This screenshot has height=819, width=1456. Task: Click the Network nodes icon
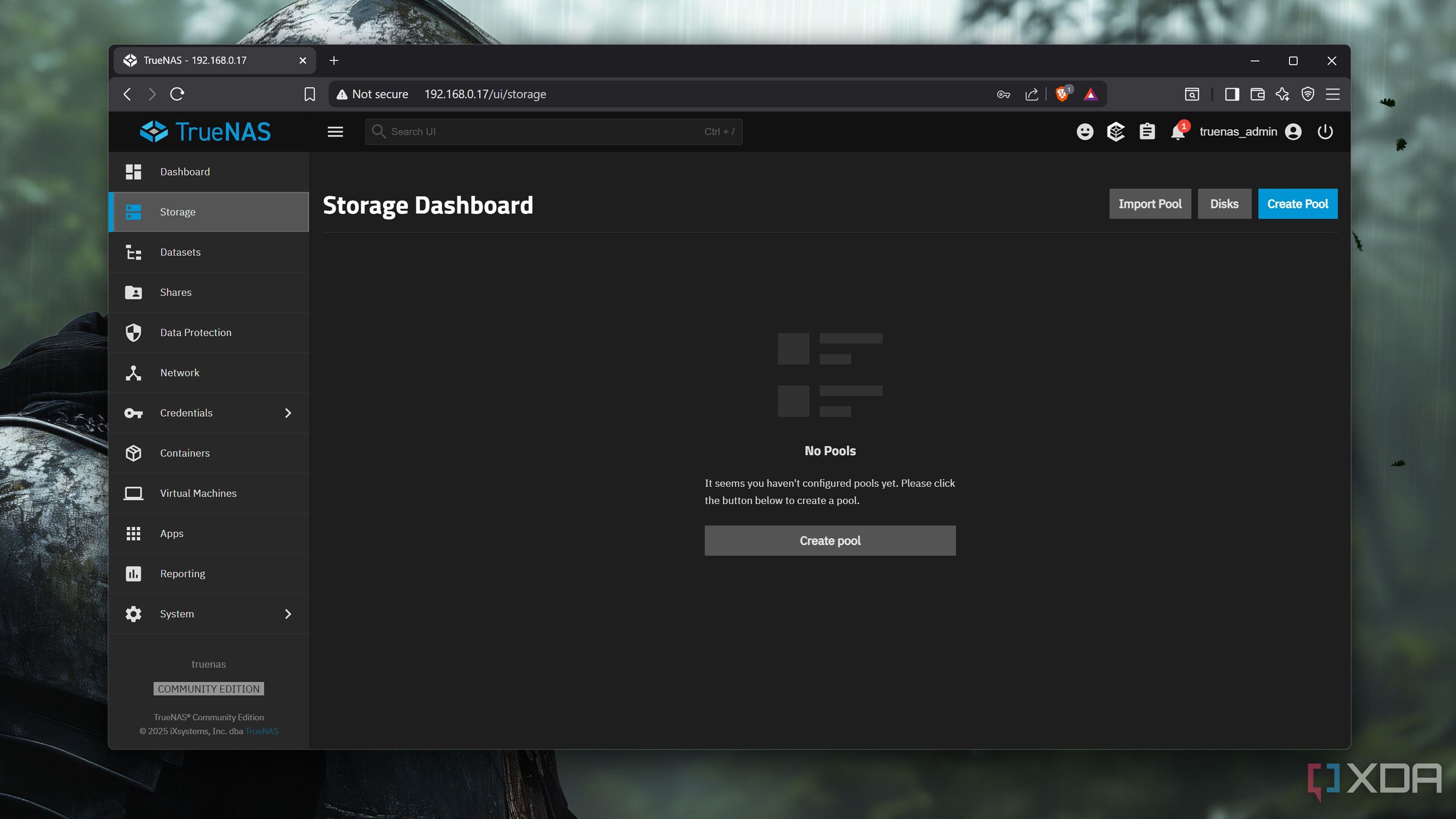[x=133, y=372]
